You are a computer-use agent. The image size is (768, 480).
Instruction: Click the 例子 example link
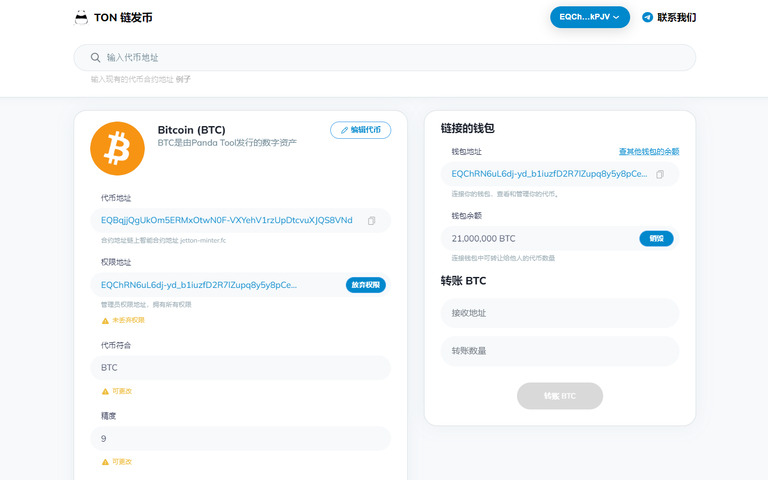point(183,79)
